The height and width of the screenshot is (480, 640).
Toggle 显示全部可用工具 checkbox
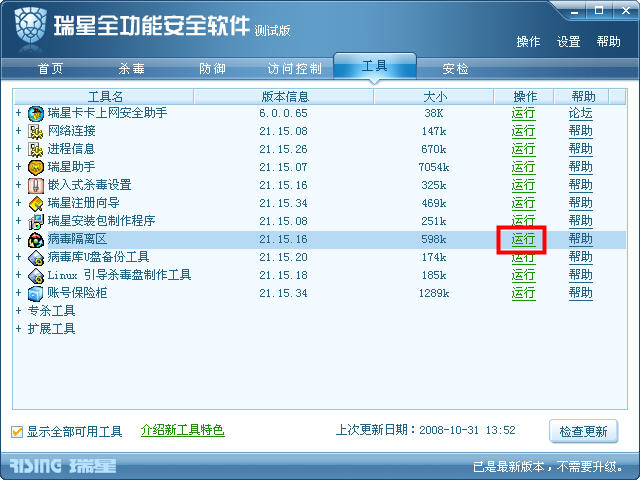click(17, 431)
